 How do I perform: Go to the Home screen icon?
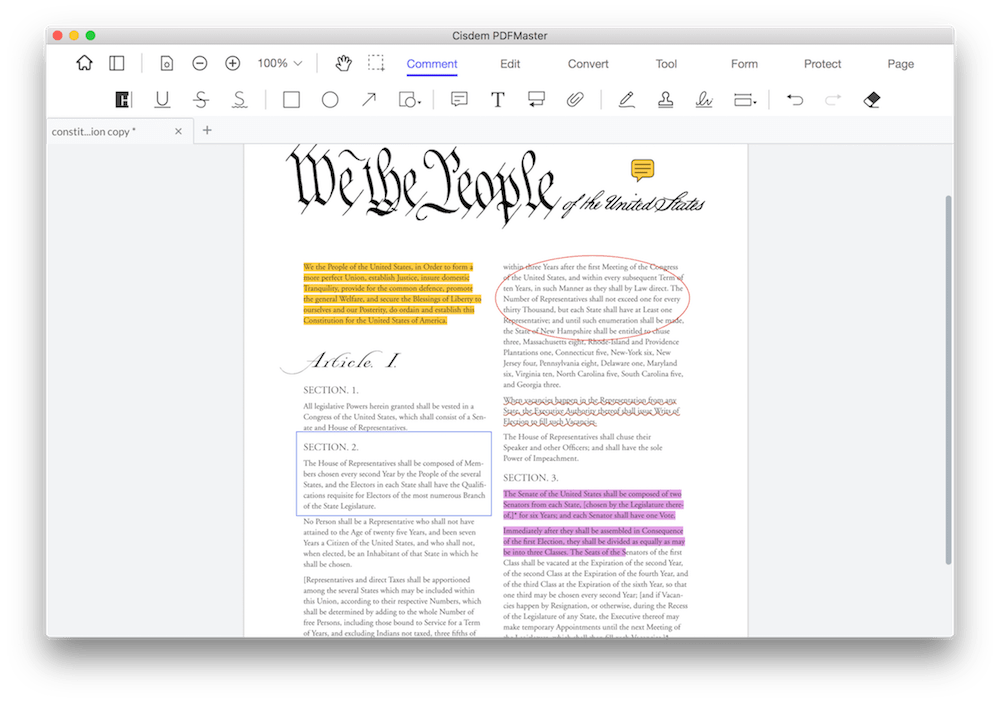84,63
